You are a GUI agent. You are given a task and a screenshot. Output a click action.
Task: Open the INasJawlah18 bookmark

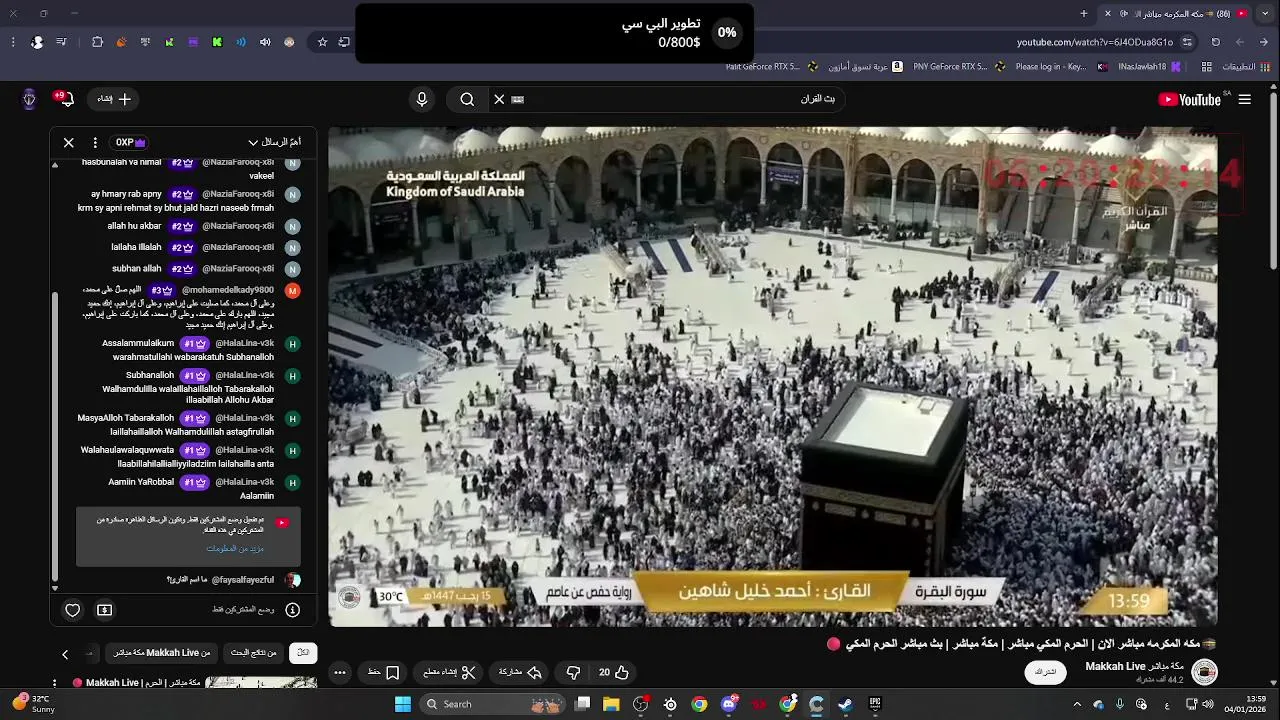(1150, 67)
